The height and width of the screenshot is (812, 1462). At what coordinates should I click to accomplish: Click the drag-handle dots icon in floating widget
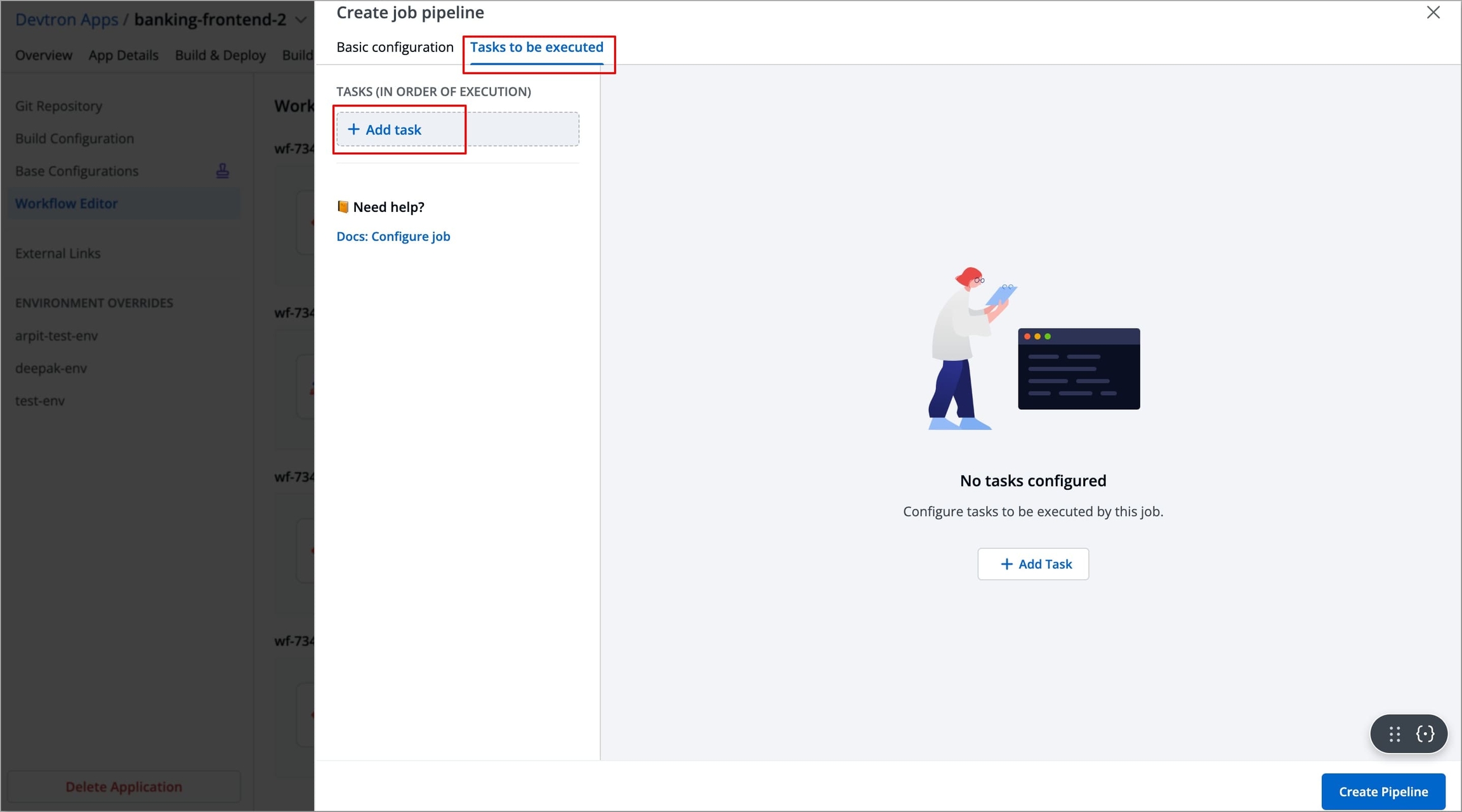click(x=1394, y=734)
